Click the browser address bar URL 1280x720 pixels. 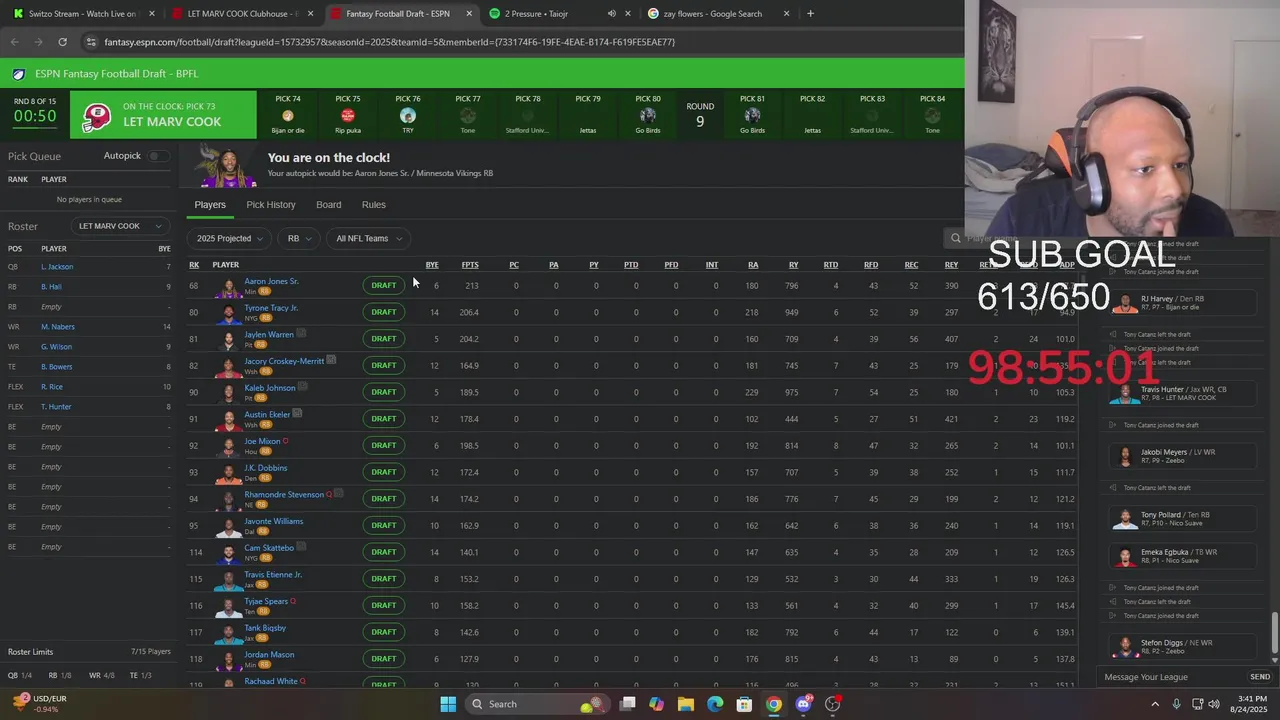tap(389, 42)
